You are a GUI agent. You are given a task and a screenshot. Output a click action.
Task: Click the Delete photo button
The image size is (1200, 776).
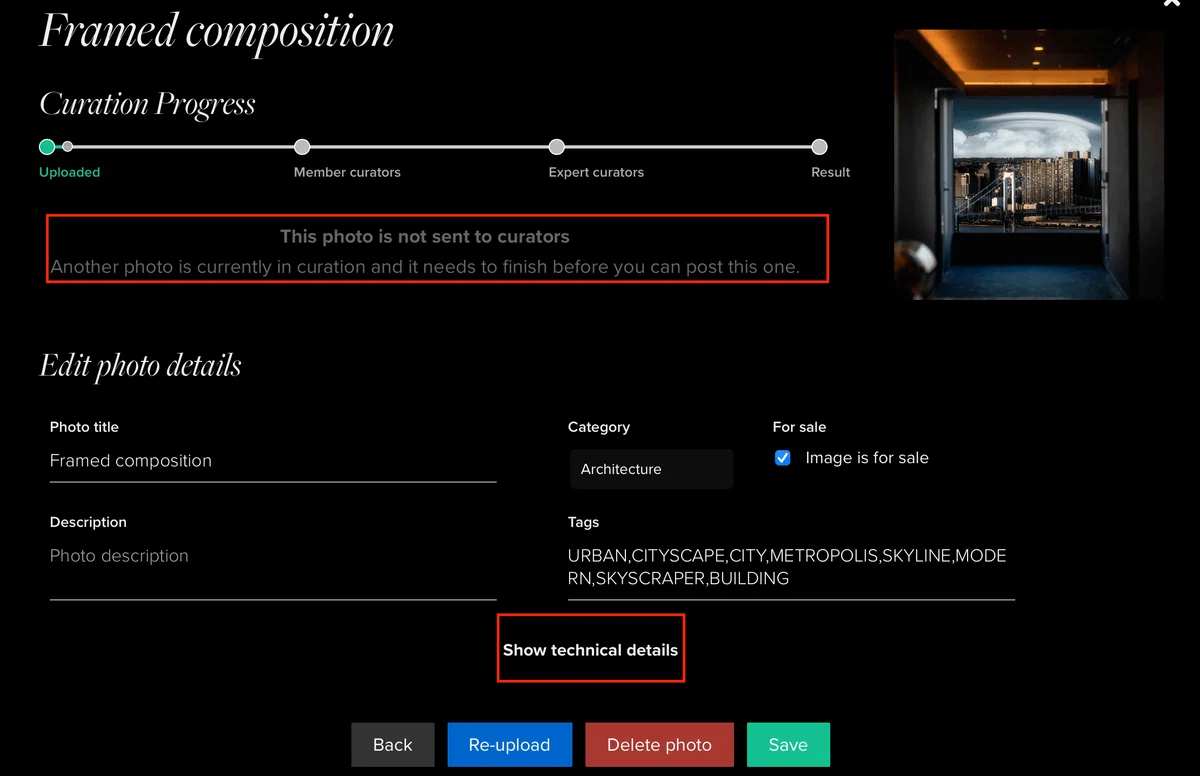[659, 744]
